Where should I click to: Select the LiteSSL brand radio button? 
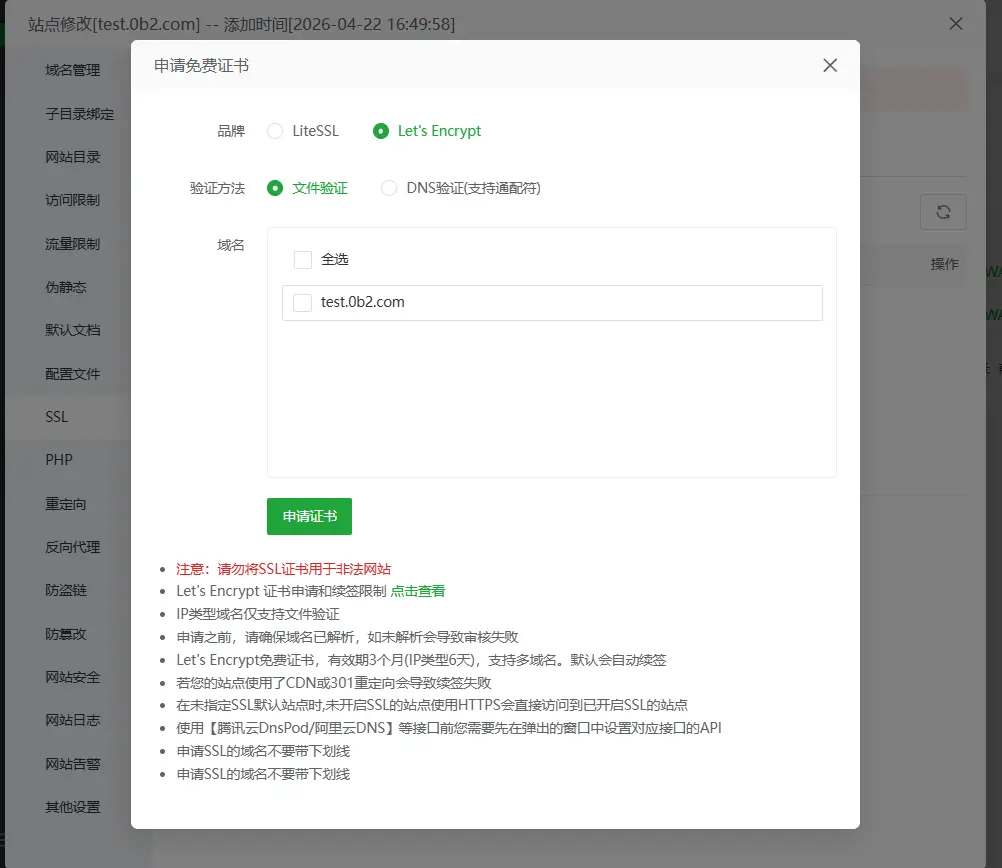(275, 131)
